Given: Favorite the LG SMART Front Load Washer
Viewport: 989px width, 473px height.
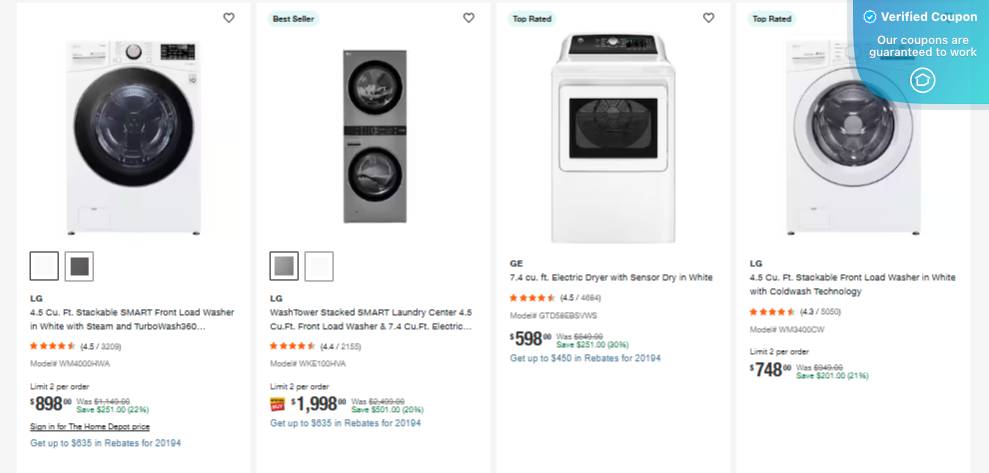Looking at the screenshot, I should (229, 18).
